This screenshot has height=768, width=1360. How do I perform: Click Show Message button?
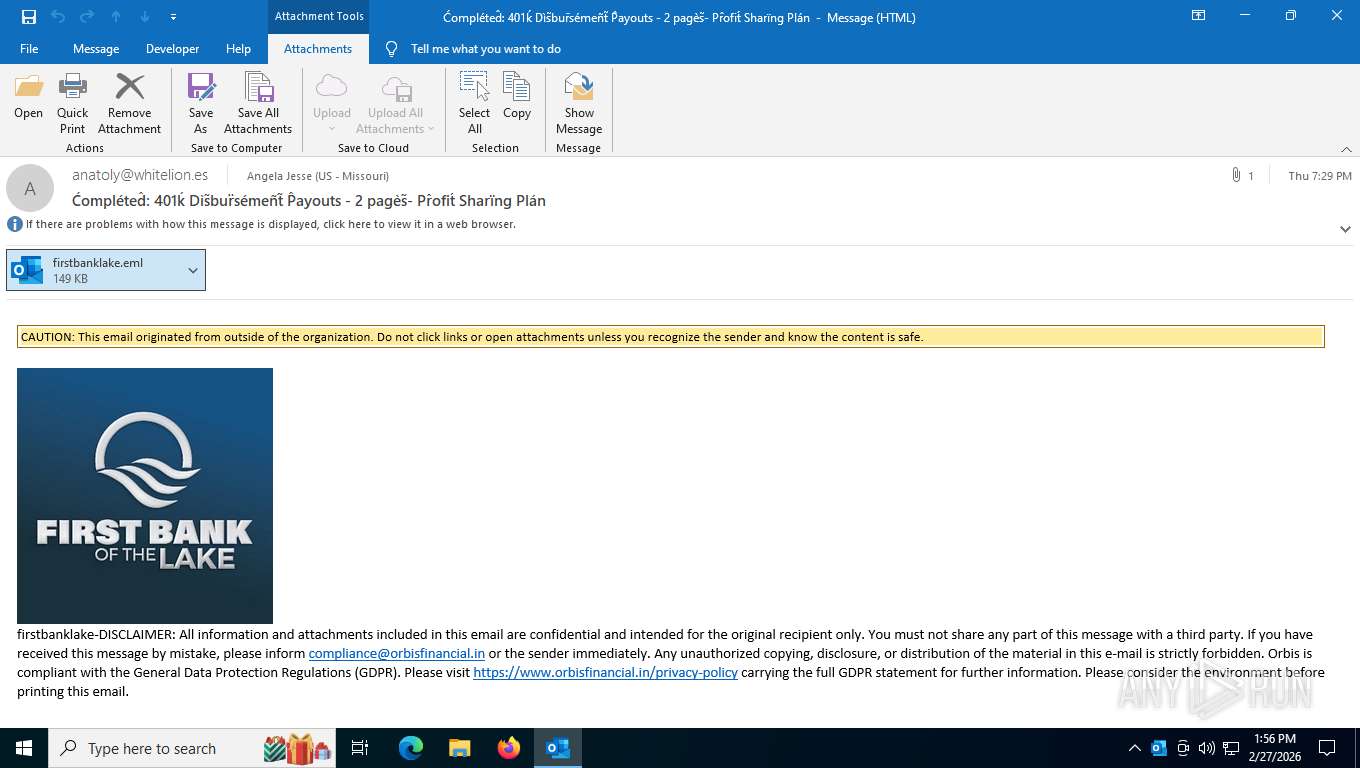click(579, 104)
